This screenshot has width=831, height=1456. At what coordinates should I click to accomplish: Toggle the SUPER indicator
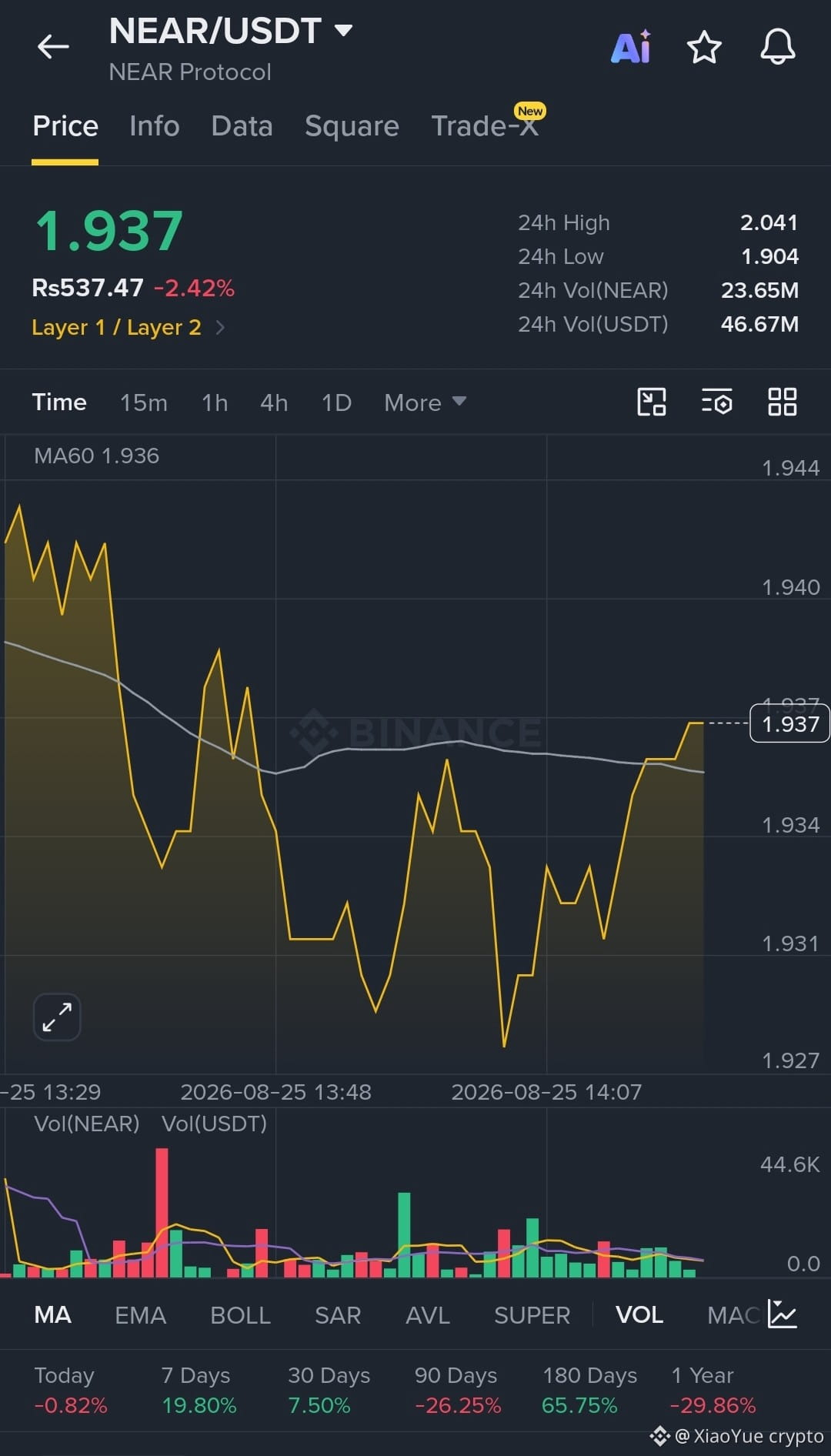pyautogui.click(x=532, y=1315)
